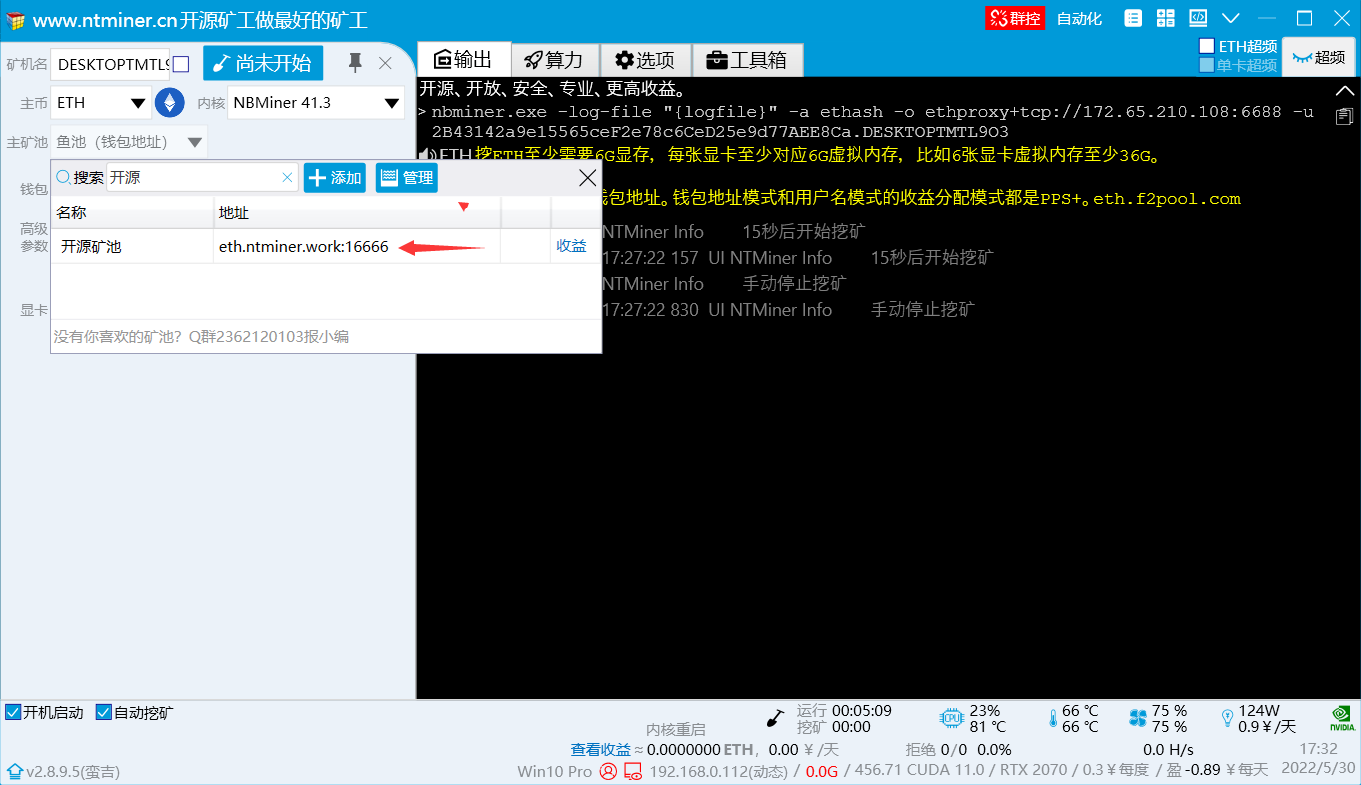Edit the 矿机名 miner name field

110,64
